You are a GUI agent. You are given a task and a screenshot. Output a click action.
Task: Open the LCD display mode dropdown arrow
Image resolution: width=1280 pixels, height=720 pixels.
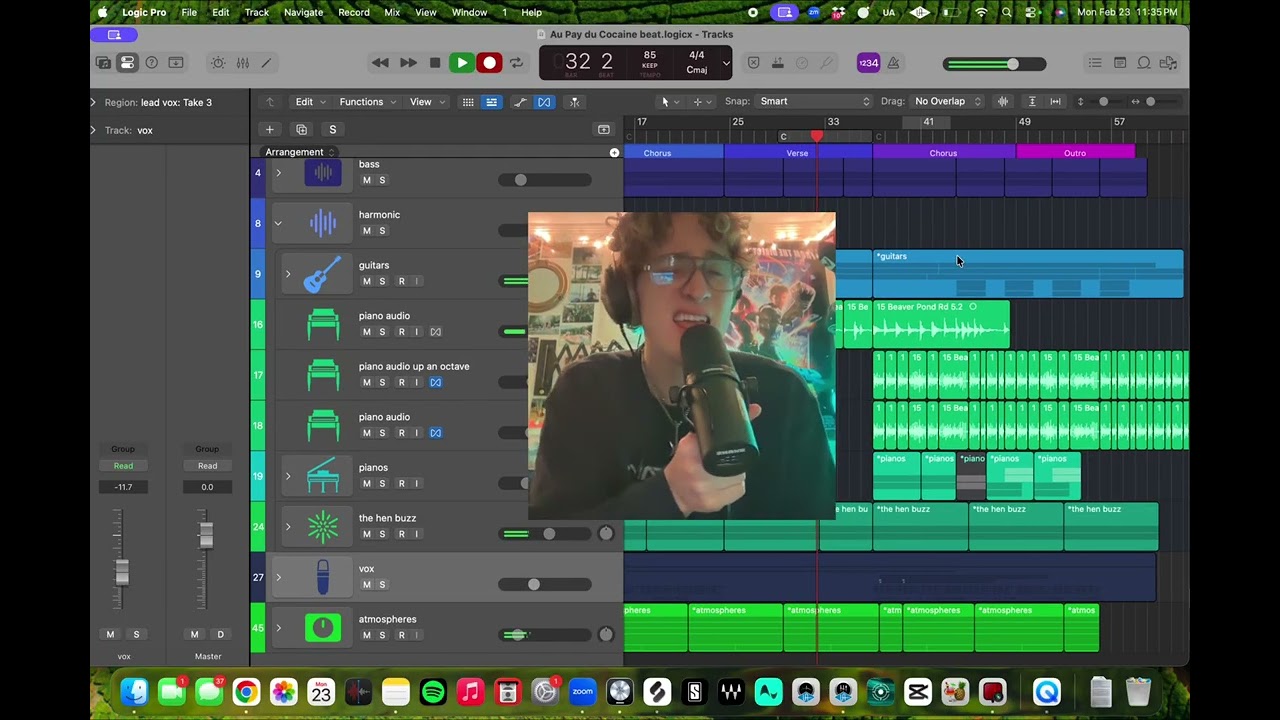tap(726, 63)
